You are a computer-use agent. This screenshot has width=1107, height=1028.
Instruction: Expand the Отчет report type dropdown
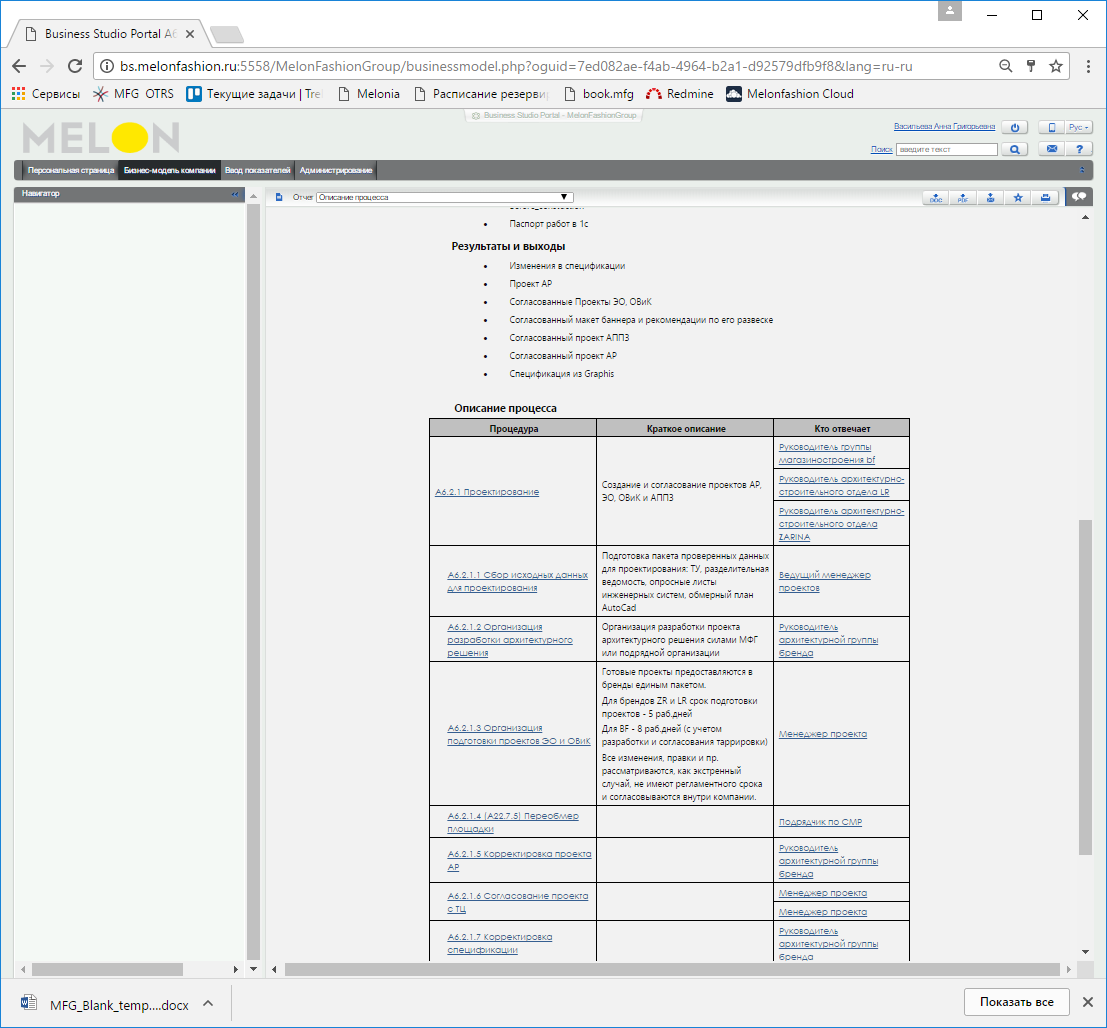564,198
